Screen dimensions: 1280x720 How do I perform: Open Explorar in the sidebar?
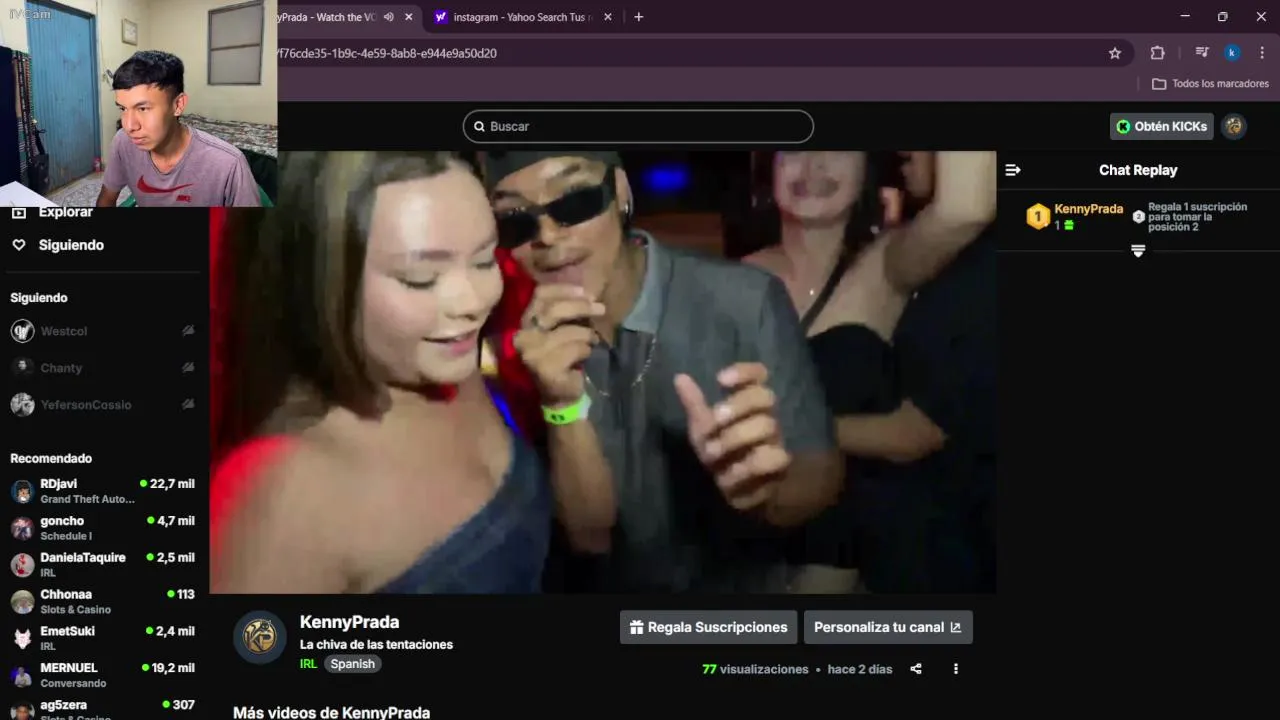(x=65, y=212)
